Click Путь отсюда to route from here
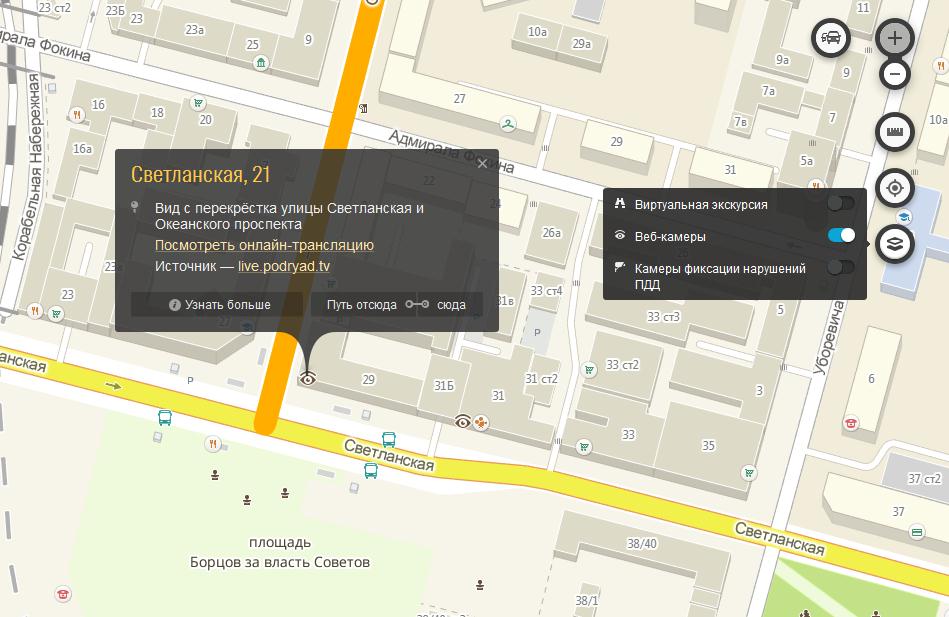The image size is (949, 617). 361,305
